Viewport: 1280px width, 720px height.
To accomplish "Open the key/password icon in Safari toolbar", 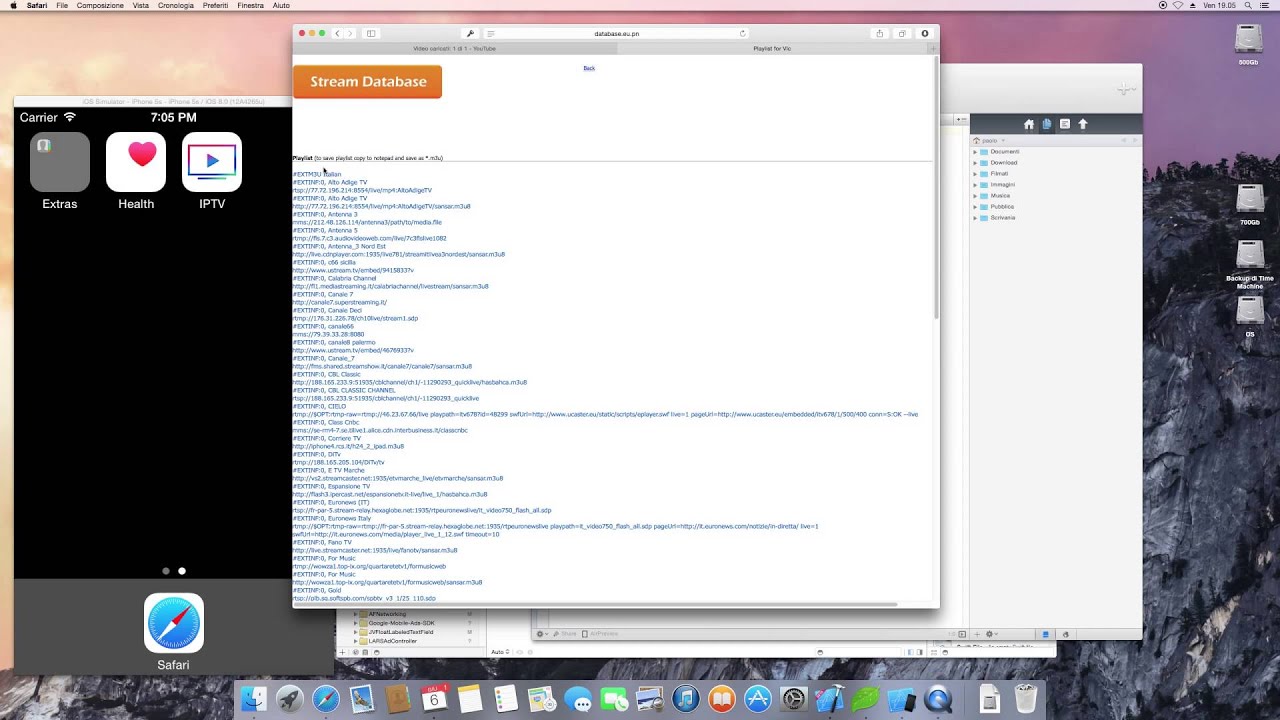I will [470, 33].
